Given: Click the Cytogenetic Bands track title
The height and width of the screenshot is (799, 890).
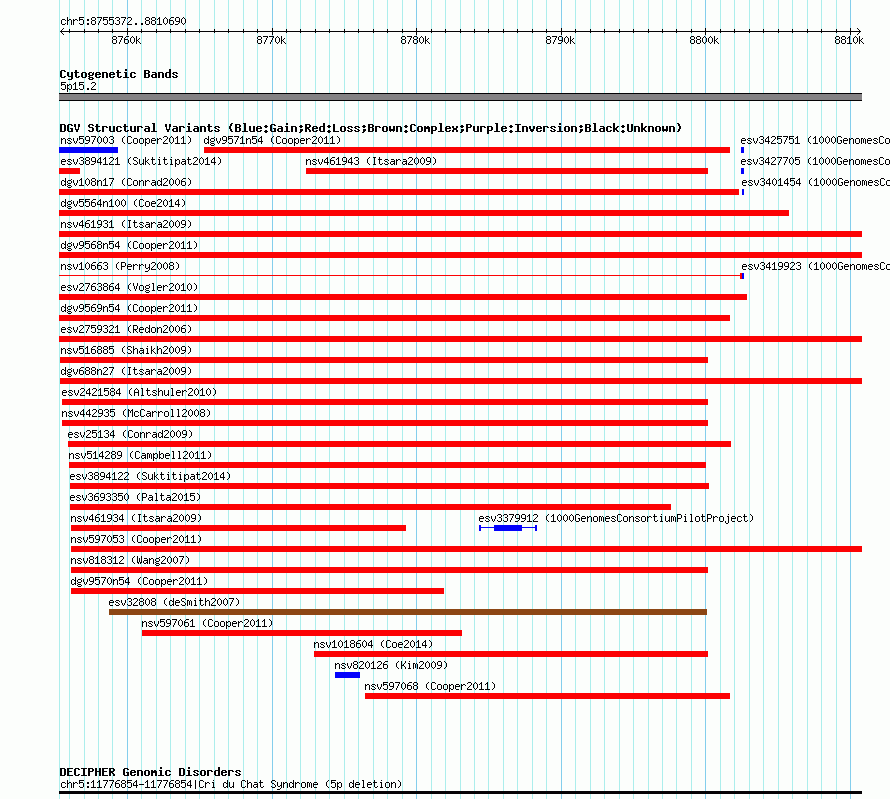Looking at the screenshot, I should (119, 74).
